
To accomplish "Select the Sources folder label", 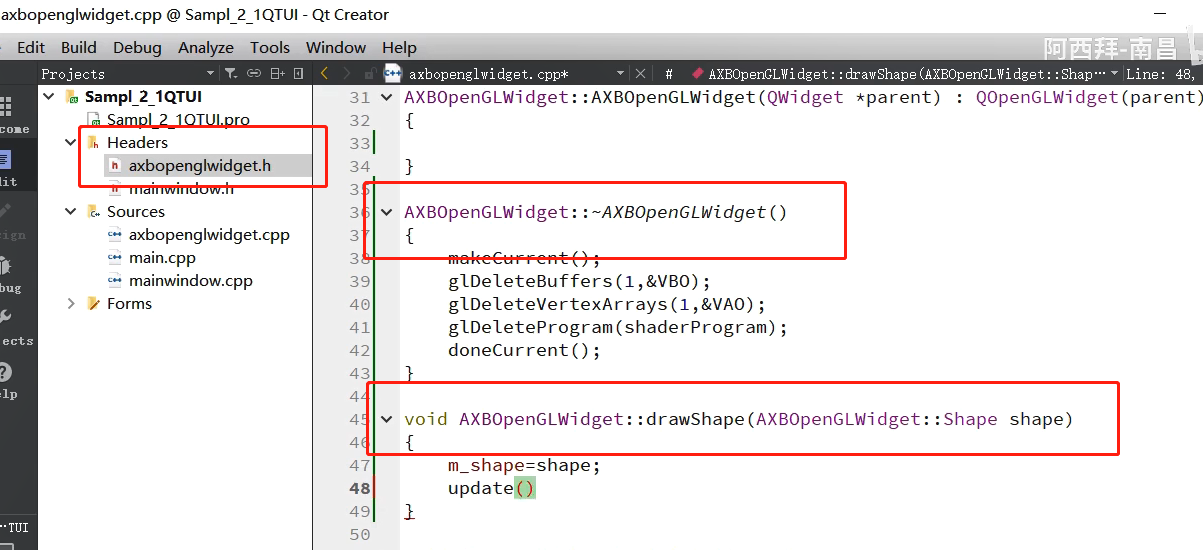I will (x=136, y=211).
